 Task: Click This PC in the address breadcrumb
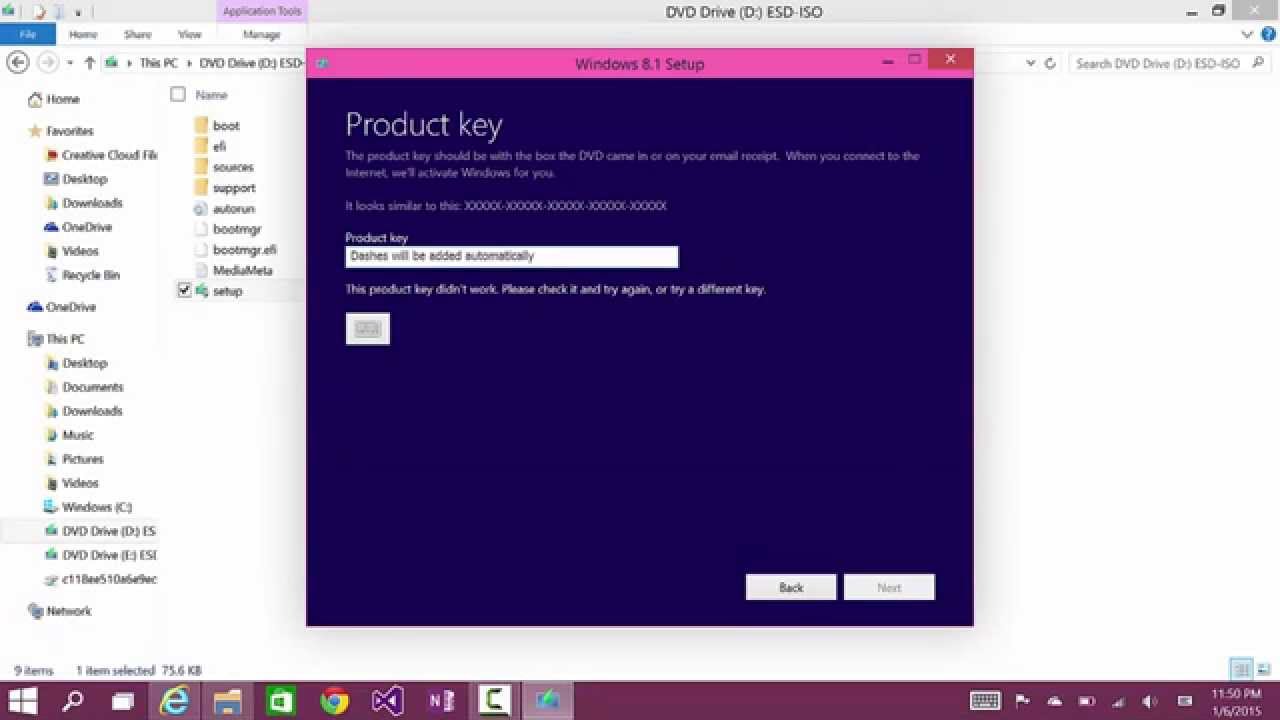click(x=158, y=63)
